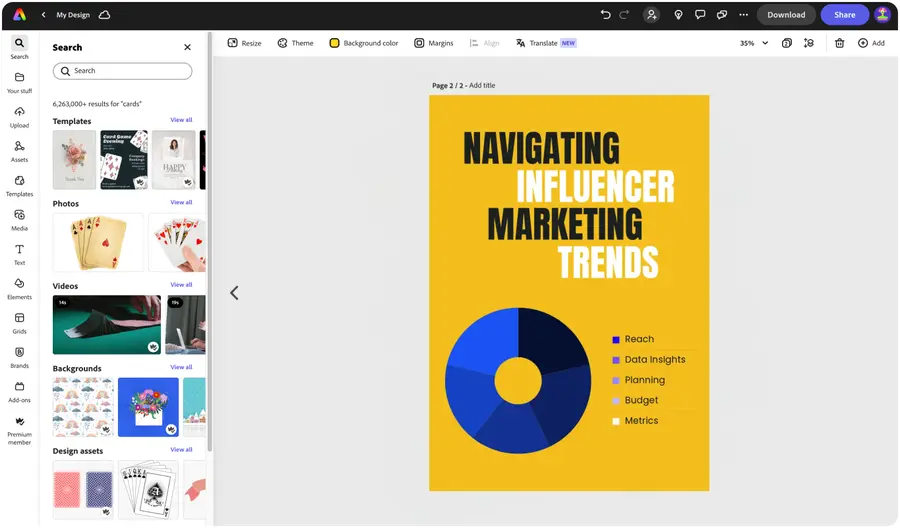Open the Theme options
The image size is (900, 528).
(x=295, y=43)
